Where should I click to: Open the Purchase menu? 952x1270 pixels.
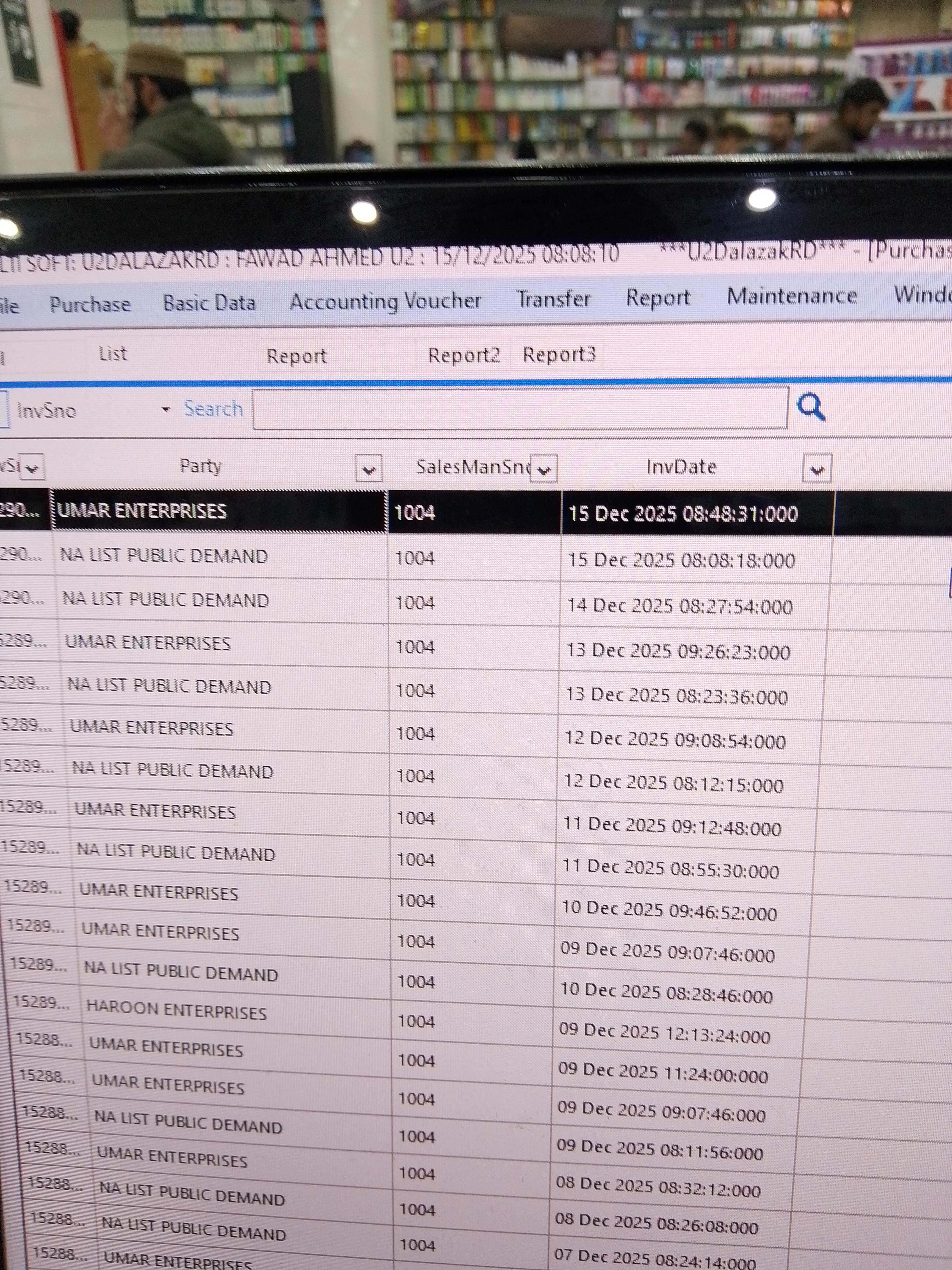pyautogui.click(x=90, y=304)
